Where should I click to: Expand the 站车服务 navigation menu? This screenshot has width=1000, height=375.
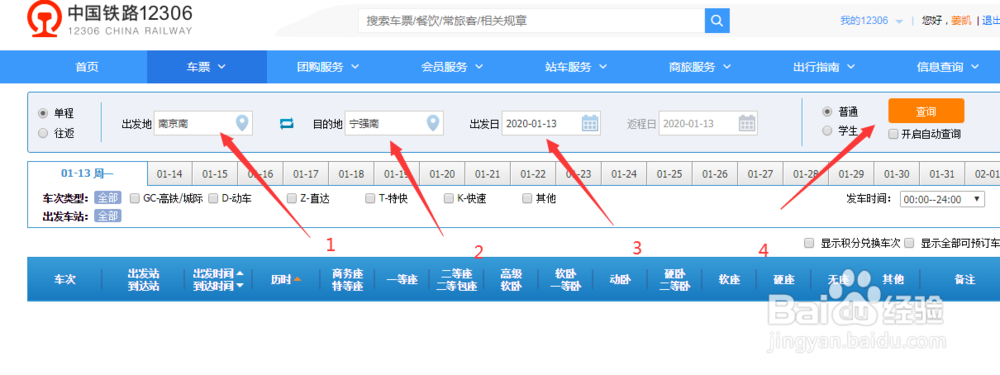point(576,67)
